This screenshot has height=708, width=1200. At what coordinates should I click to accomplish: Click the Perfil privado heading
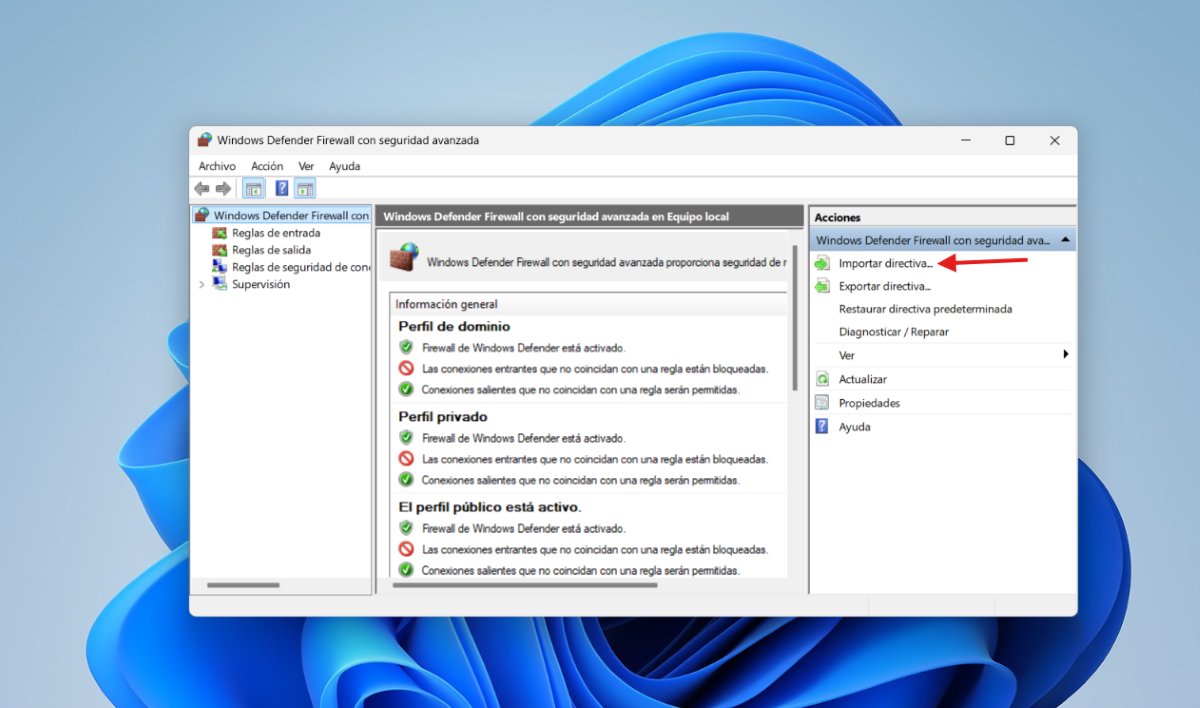(x=443, y=416)
